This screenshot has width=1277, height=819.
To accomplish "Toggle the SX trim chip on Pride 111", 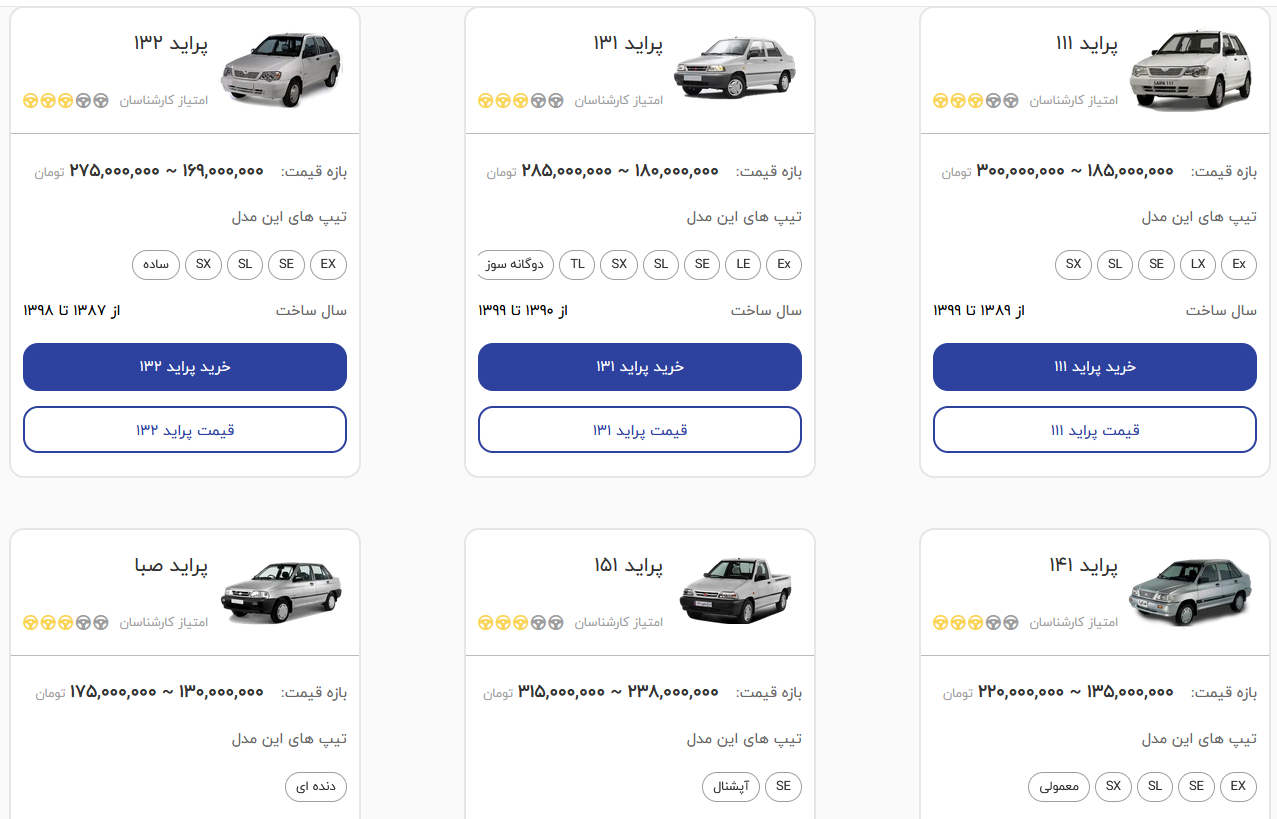I will pyautogui.click(x=1073, y=264).
